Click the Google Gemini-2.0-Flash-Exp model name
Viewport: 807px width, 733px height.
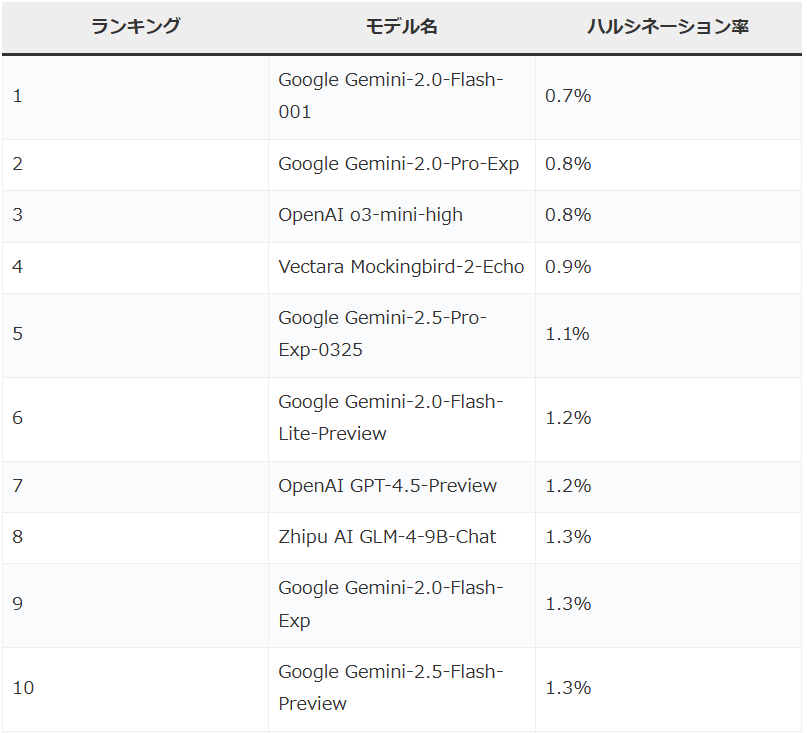point(391,604)
